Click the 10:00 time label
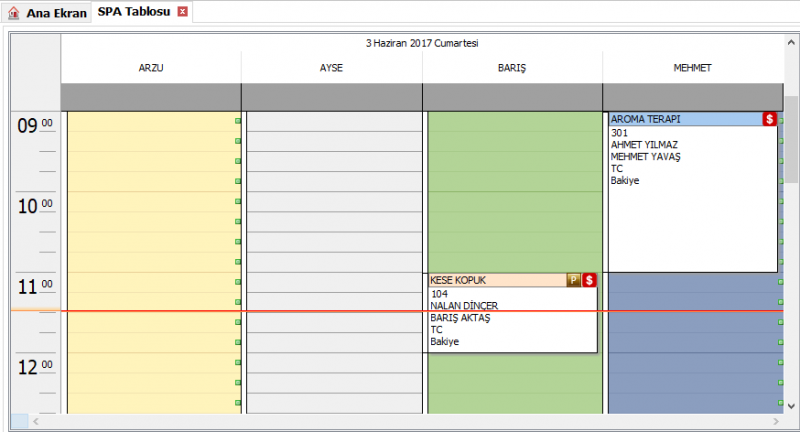The width and height of the screenshot is (800, 432). pyautogui.click(x=35, y=206)
